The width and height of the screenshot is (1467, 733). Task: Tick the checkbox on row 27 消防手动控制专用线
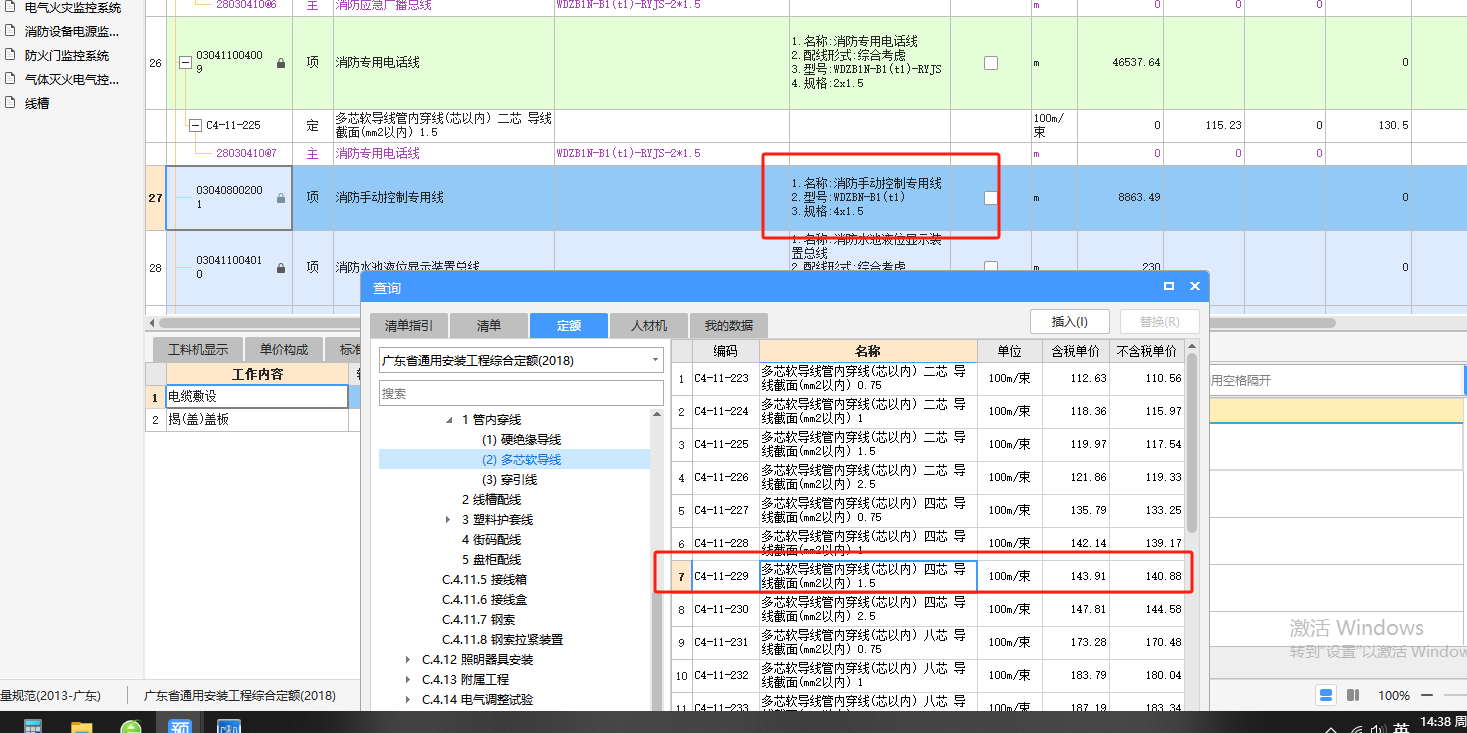tap(991, 198)
